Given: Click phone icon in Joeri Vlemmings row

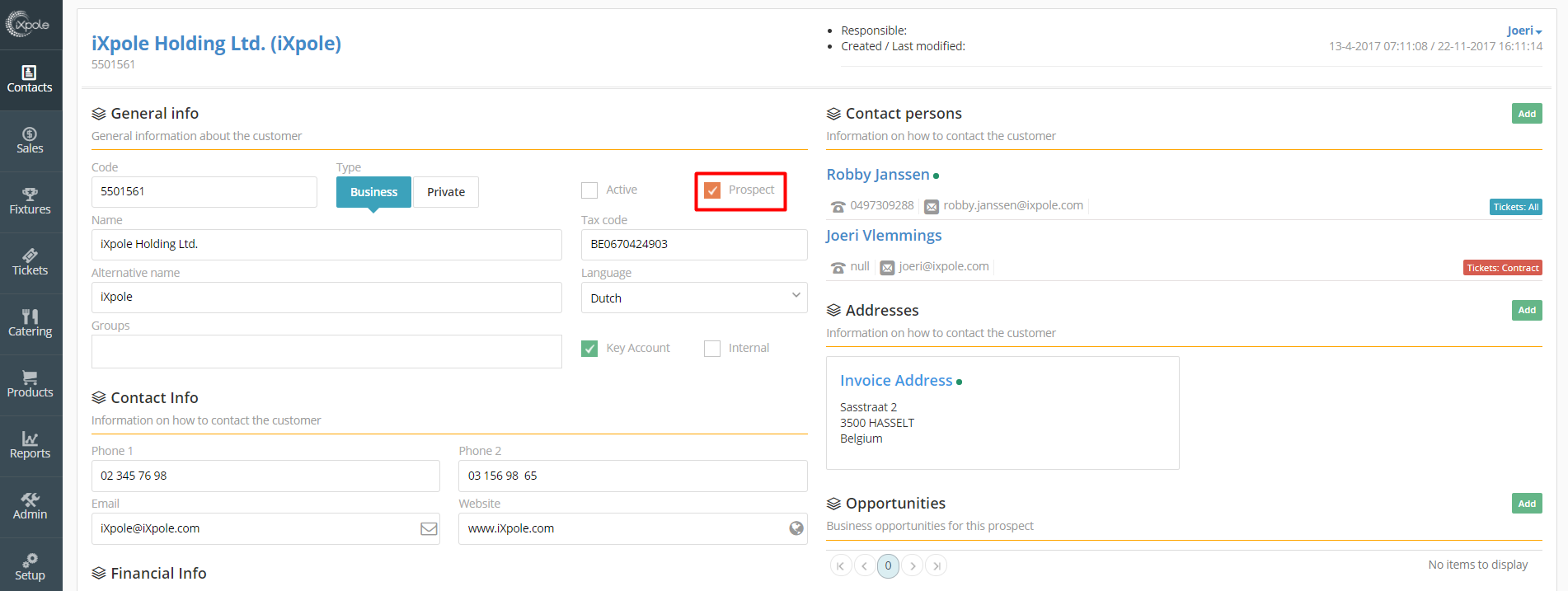Looking at the screenshot, I should click(x=838, y=267).
